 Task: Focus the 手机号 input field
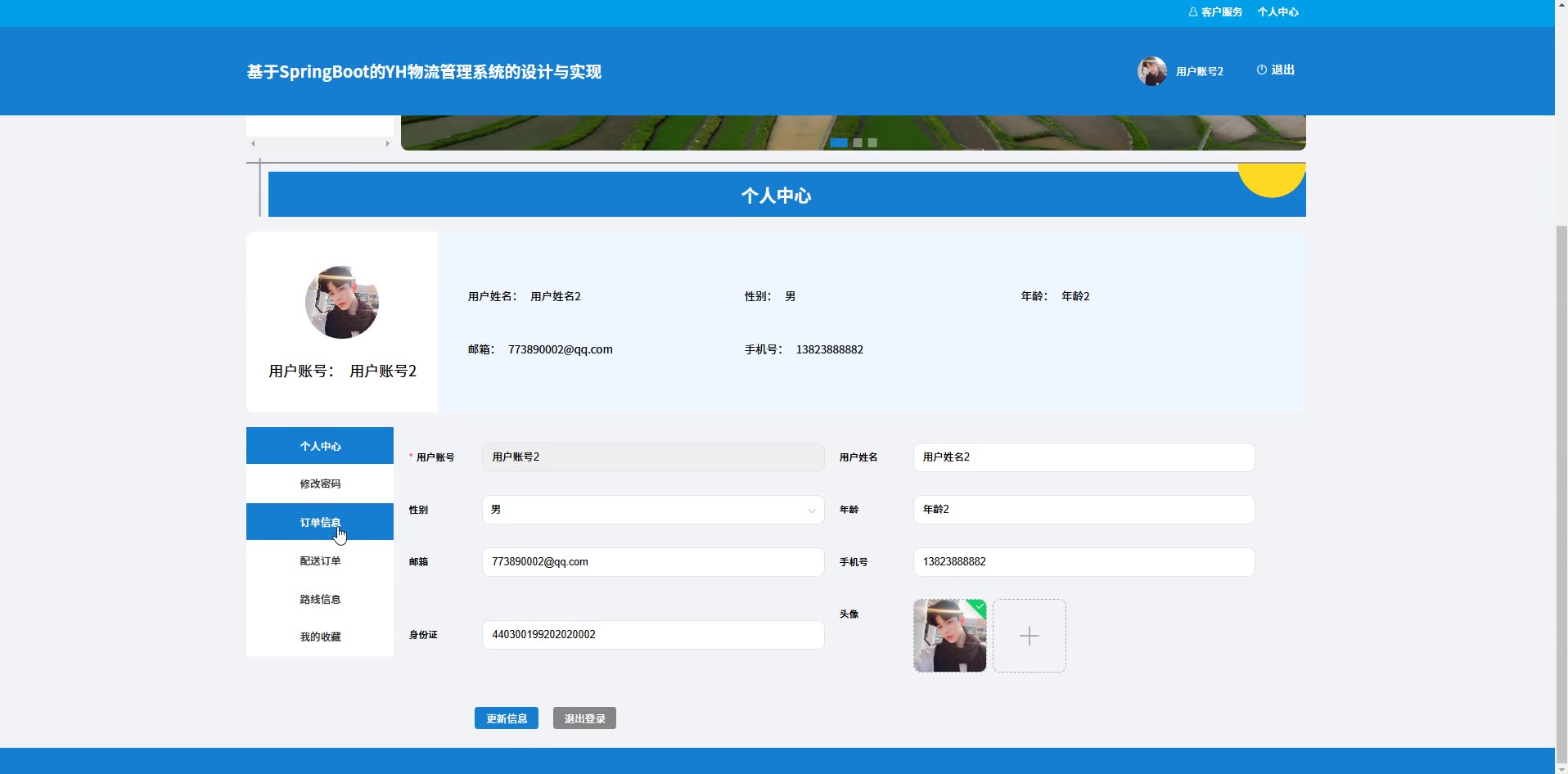point(1084,562)
